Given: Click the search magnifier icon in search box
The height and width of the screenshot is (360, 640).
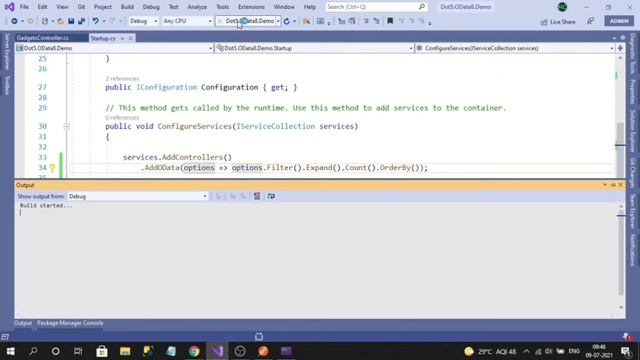Looking at the screenshot, I should click(422, 7).
